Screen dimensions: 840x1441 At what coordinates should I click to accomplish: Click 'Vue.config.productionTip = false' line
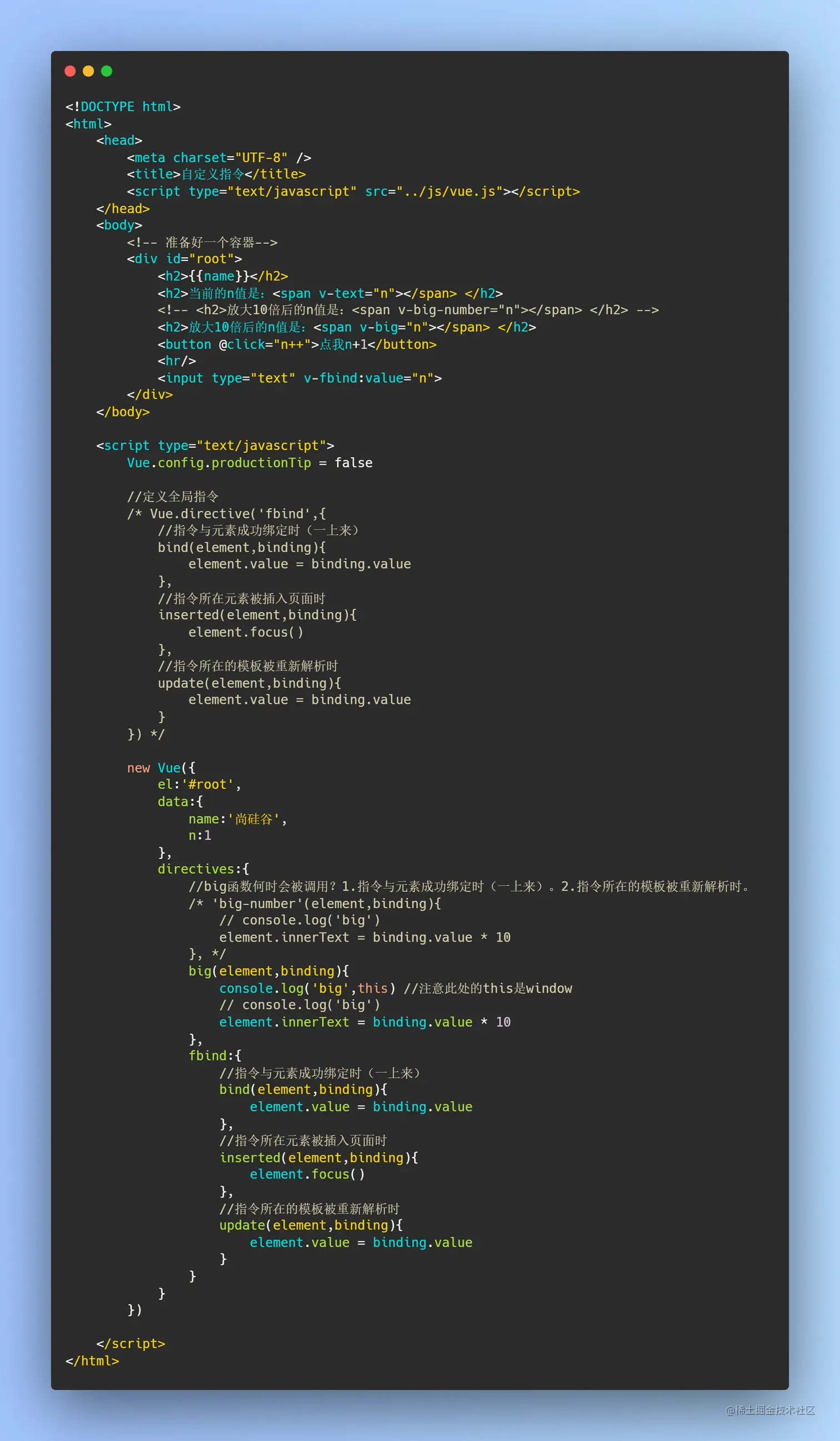tap(250, 463)
